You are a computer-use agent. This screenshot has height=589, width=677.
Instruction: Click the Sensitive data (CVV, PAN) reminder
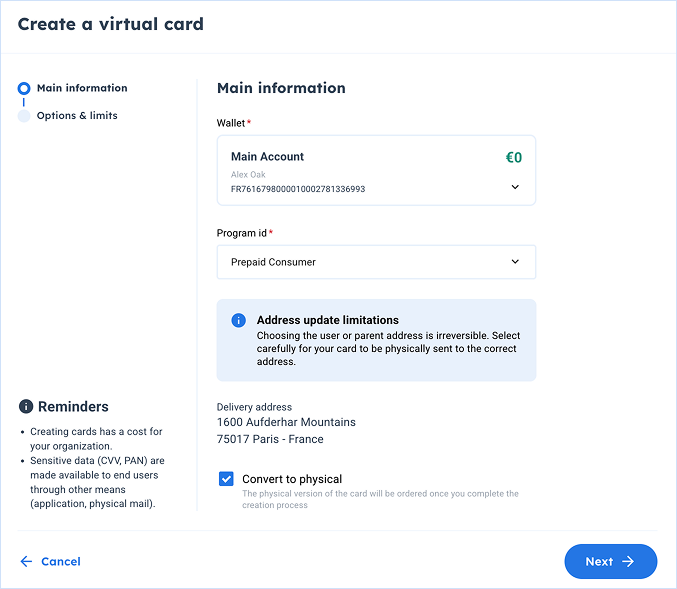(x=97, y=482)
